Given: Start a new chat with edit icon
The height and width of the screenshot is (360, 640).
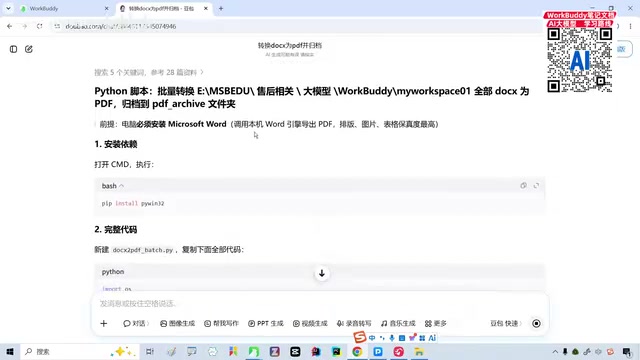Looking at the screenshot, I should click(x=29, y=49).
